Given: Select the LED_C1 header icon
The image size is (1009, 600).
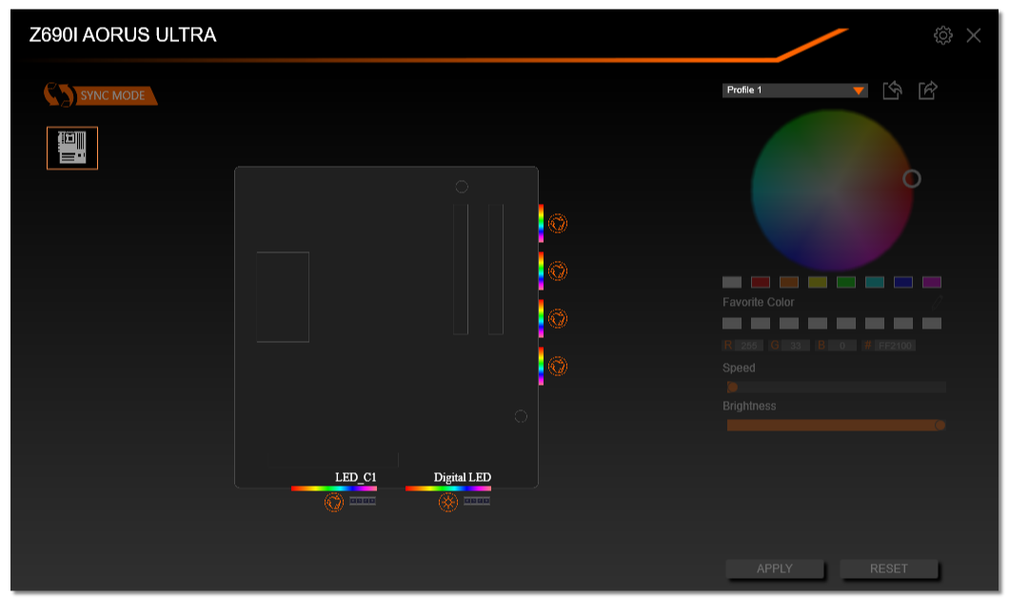Looking at the screenshot, I should (333, 502).
